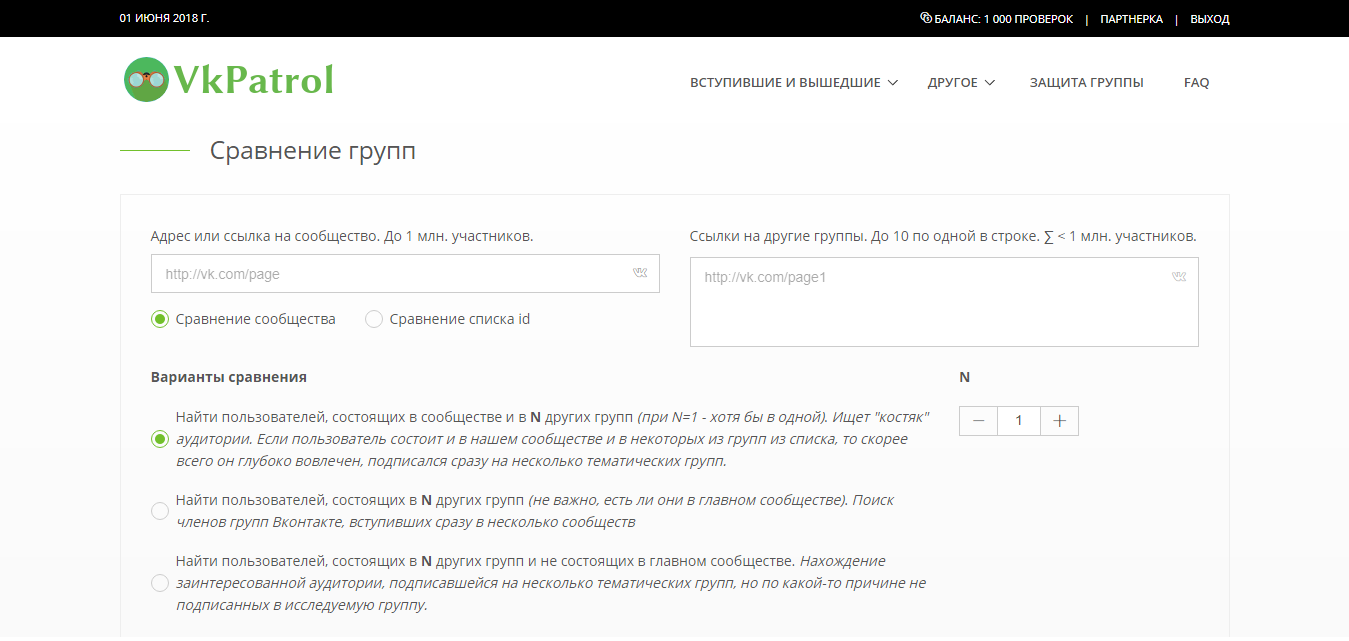Screen dimensions: 1349x641
Task: Click label Ссылки на другие группы
Action: click(943, 236)
